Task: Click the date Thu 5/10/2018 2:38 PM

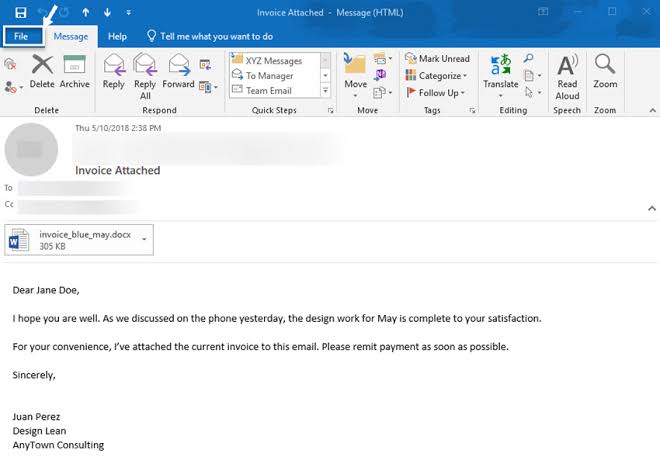Action: [x=118, y=128]
